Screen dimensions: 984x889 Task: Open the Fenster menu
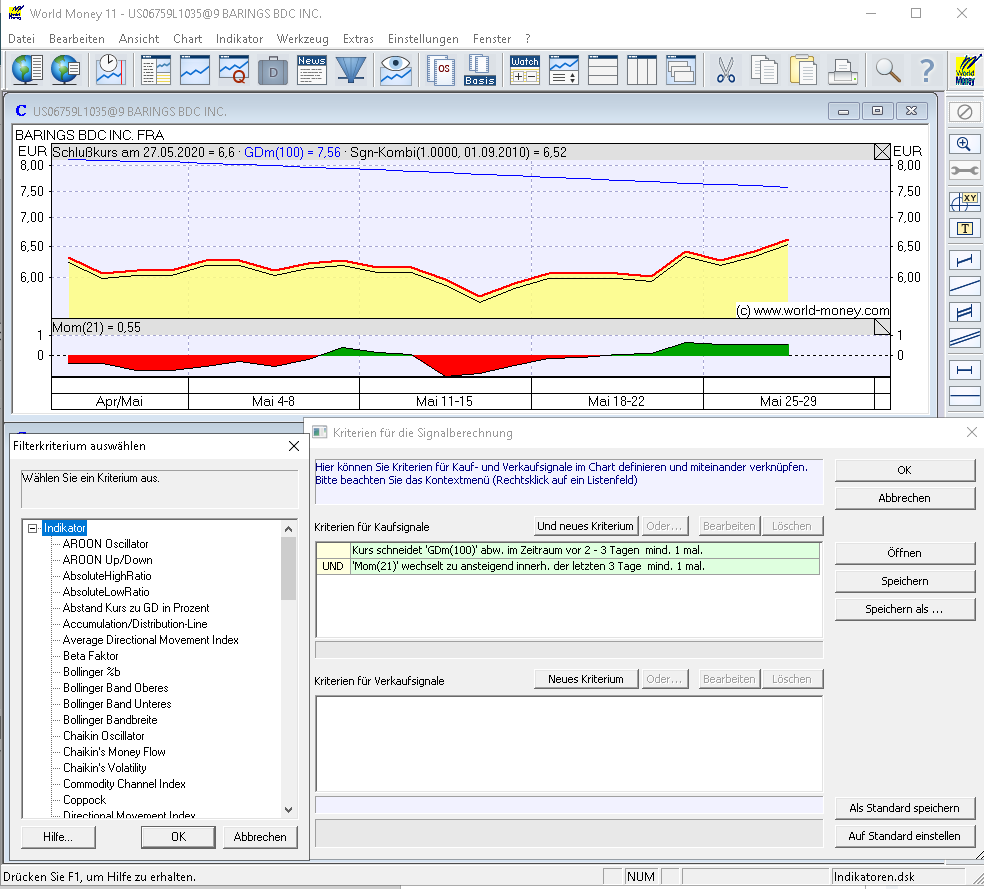point(492,39)
